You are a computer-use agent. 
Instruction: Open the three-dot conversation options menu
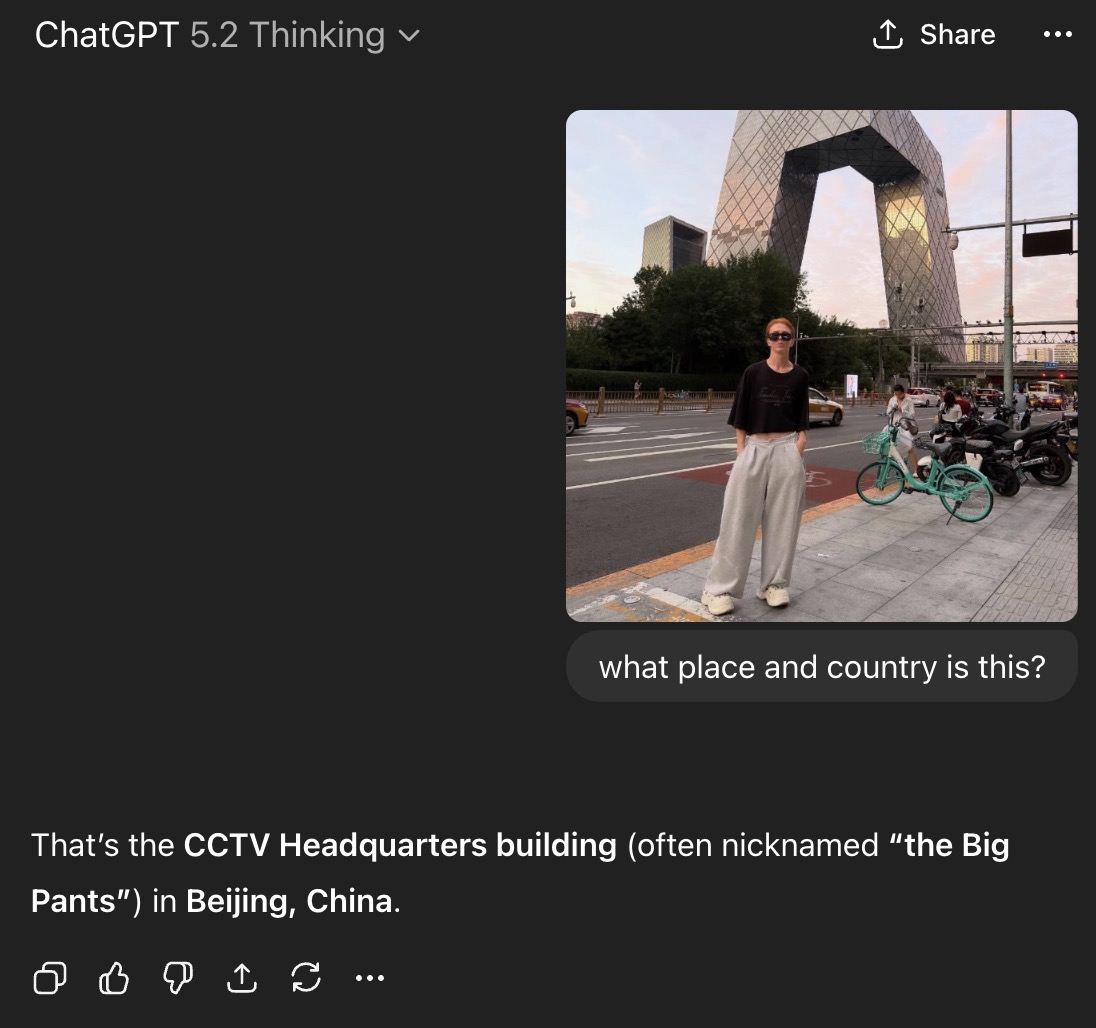(x=1058, y=34)
